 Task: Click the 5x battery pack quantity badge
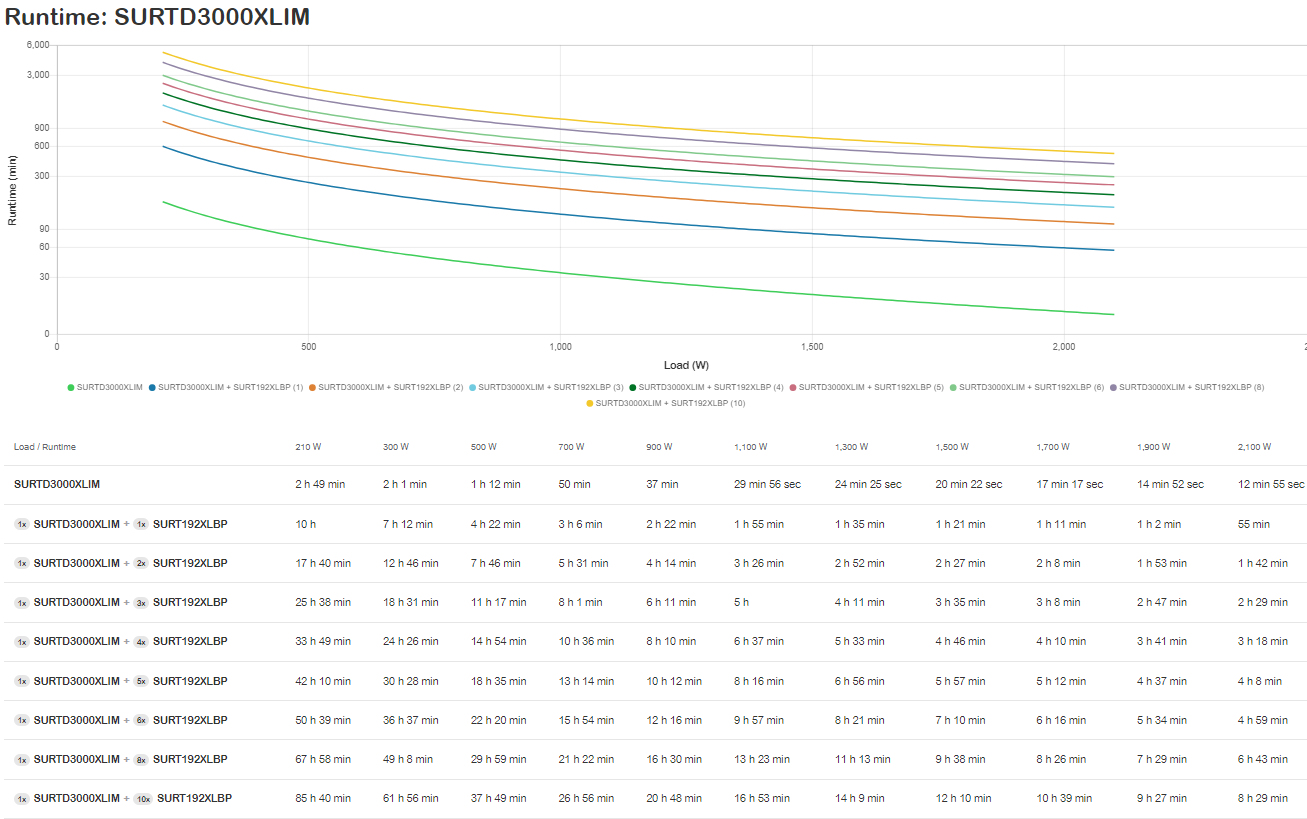(x=141, y=681)
